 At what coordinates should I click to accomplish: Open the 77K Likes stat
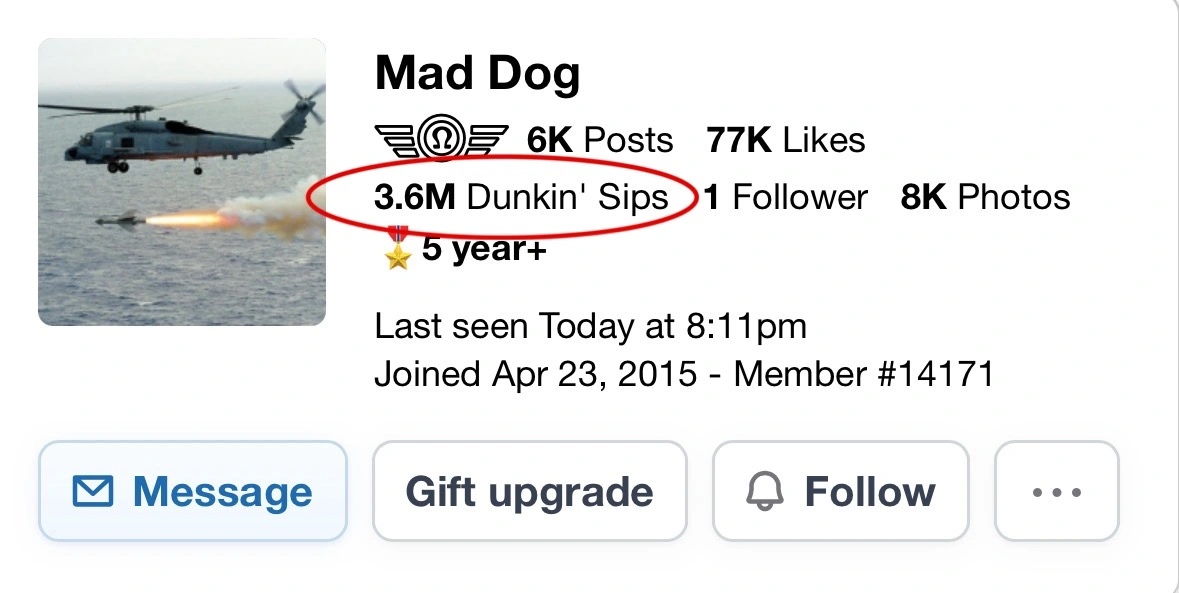786,140
